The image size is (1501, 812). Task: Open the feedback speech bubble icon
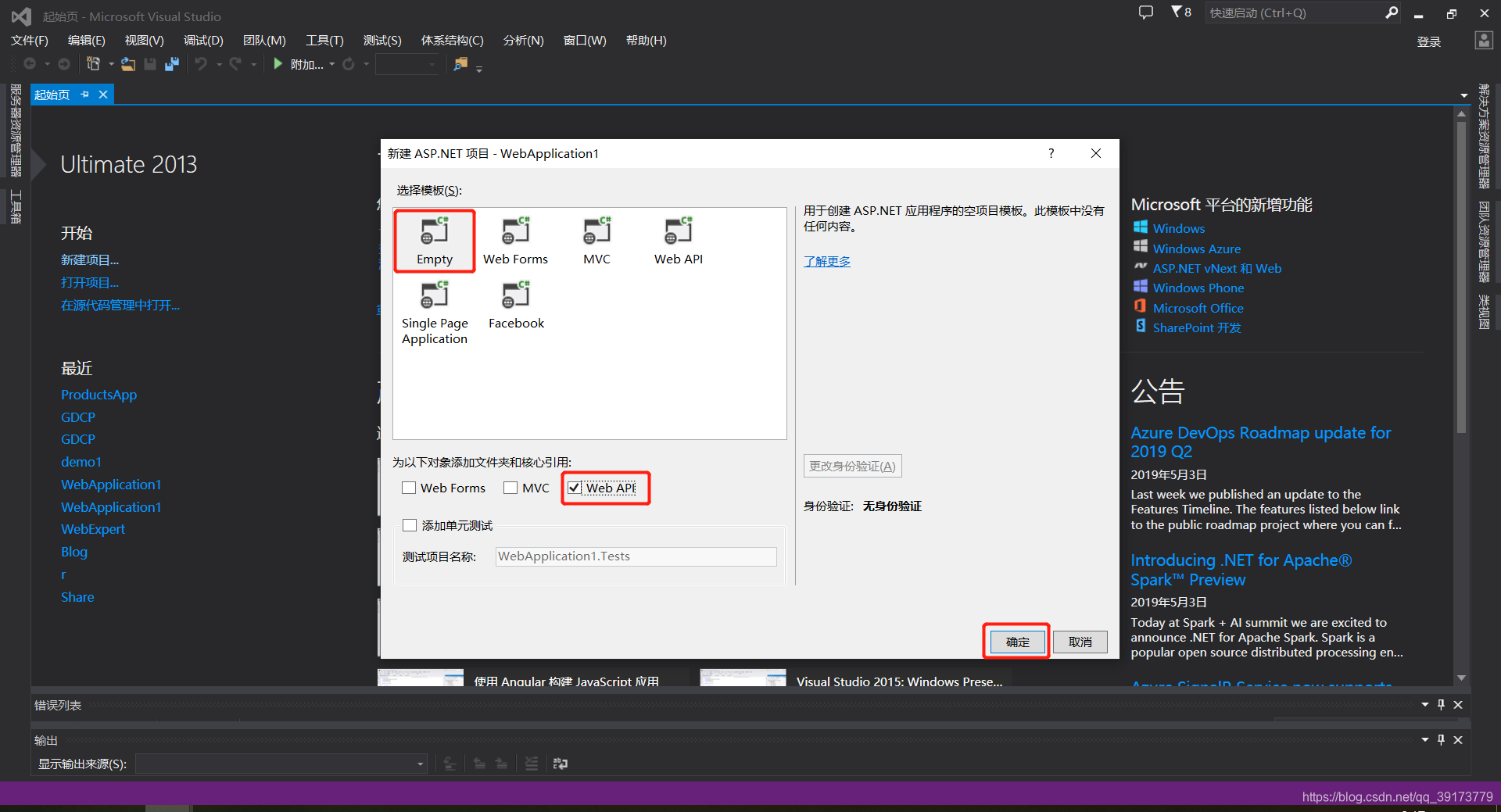[1146, 13]
